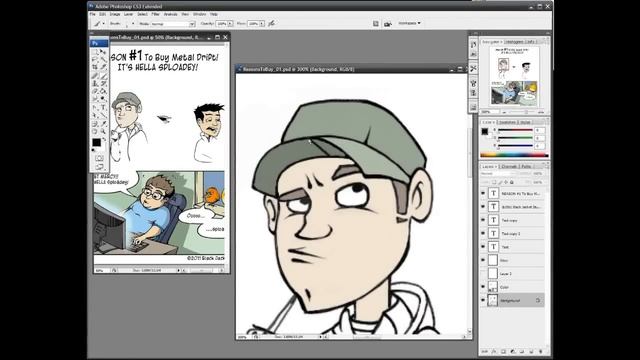Select the Eraser tool

95,91
